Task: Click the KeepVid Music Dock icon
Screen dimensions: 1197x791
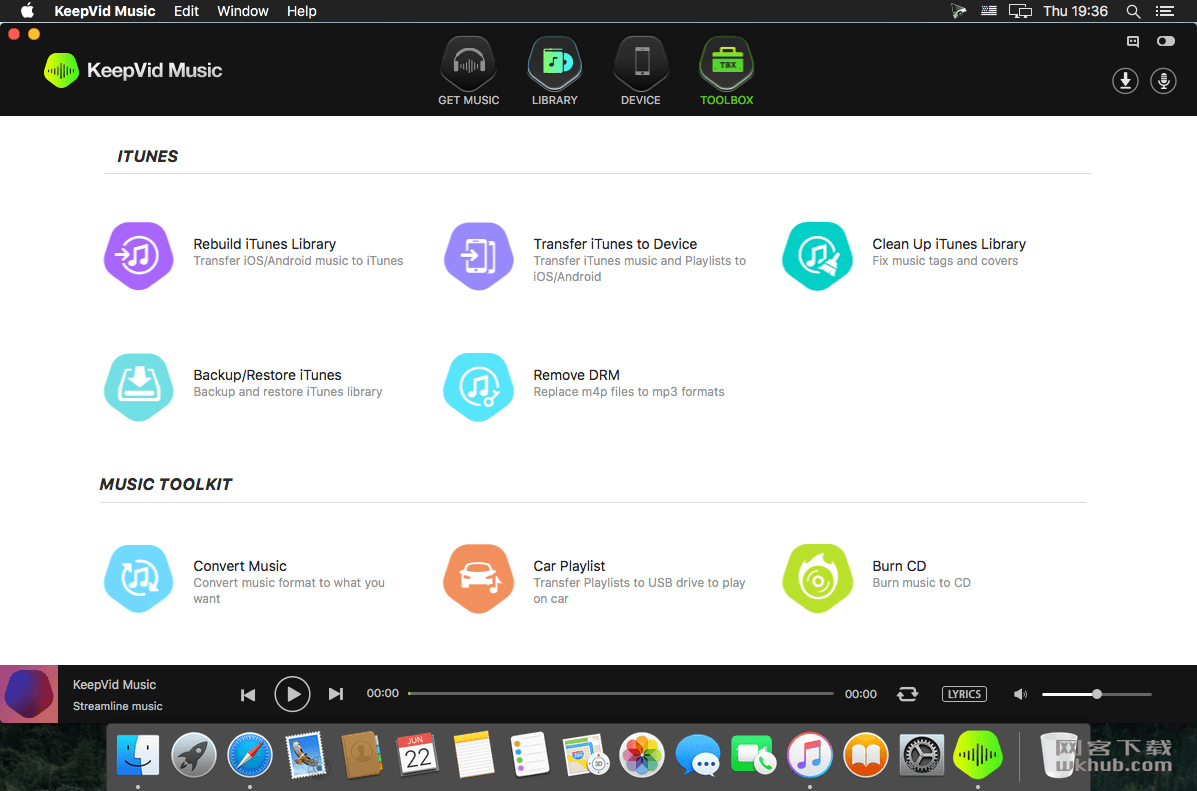Action: click(978, 755)
